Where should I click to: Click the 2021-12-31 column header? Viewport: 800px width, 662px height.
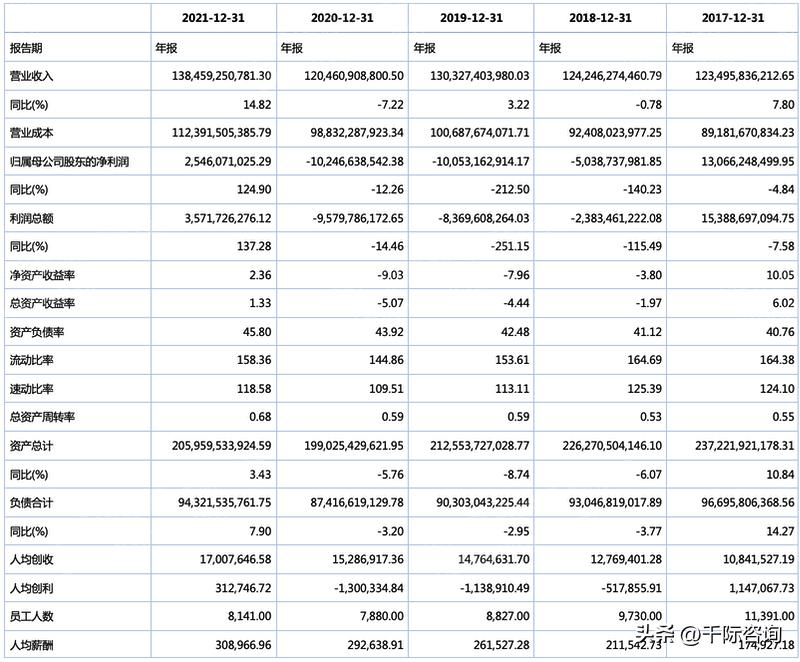(213, 18)
